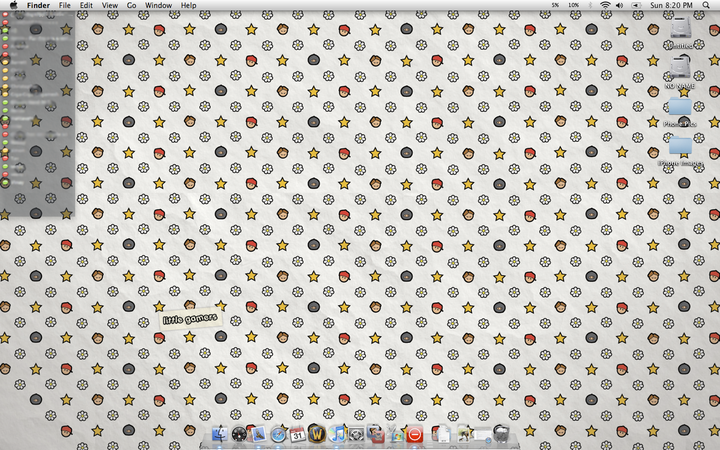Open the Window menu
720x450 pixels.
point(158,5)
